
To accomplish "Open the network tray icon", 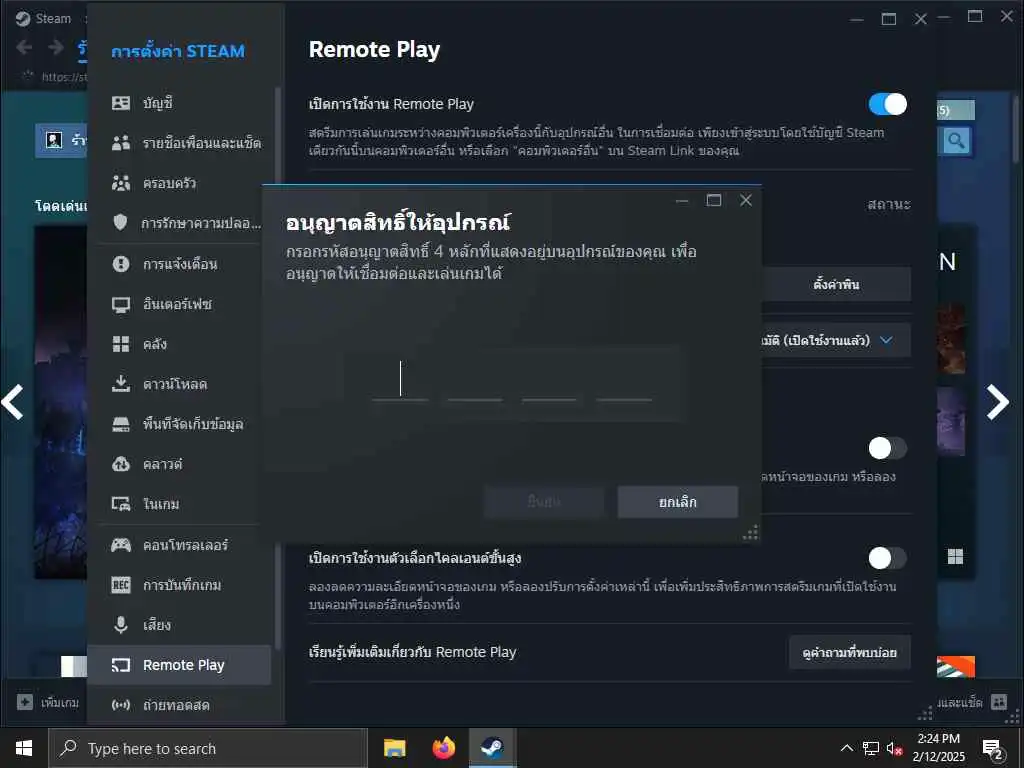I will point(871,748).
